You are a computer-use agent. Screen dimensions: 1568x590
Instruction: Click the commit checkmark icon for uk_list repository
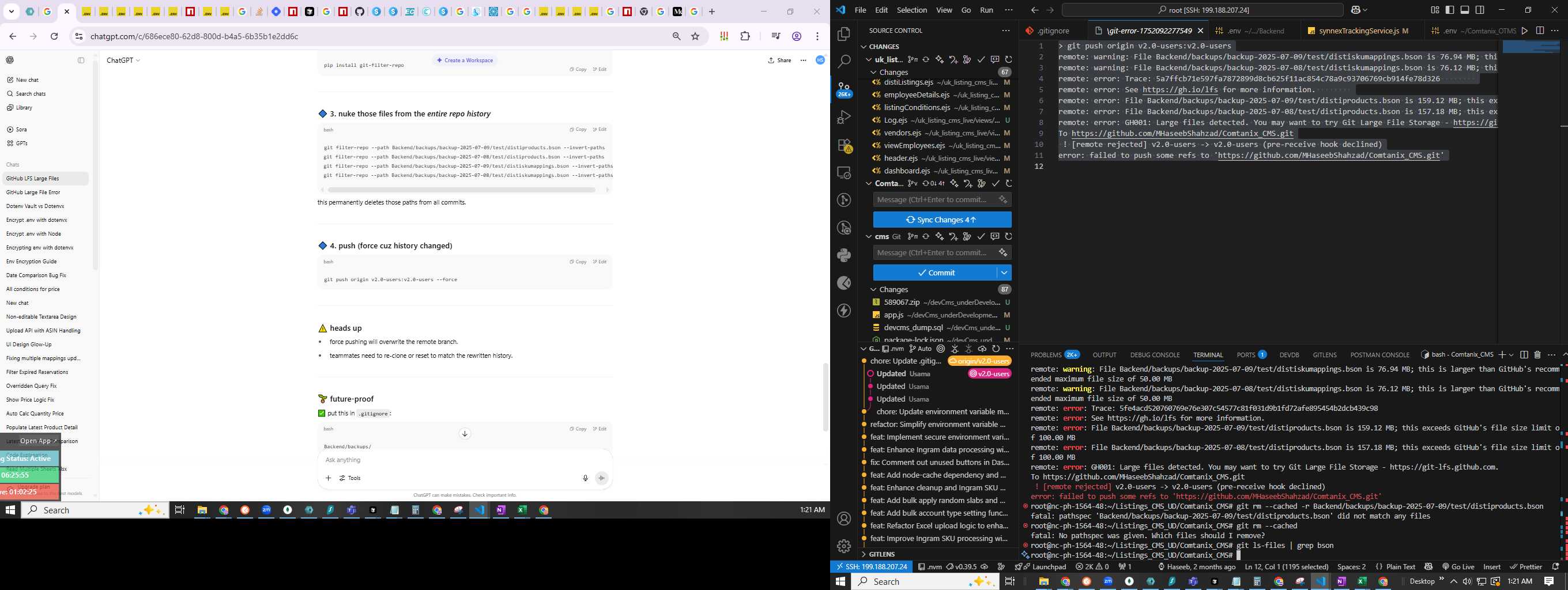point(981,59)
